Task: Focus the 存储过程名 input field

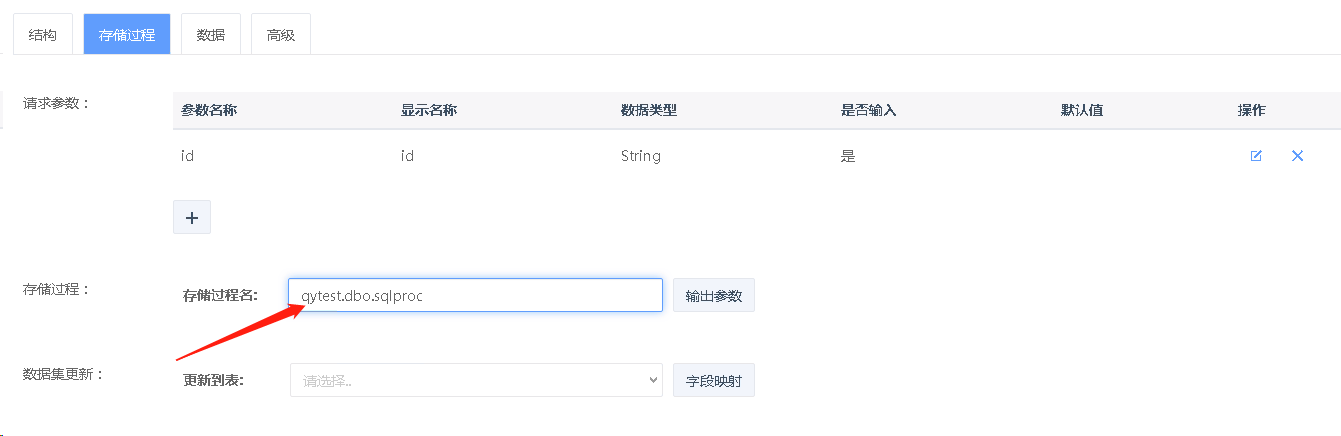Action: [475, 295]
